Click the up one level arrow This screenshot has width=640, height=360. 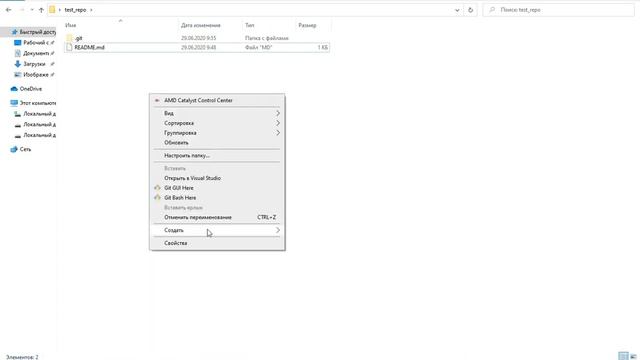pos(41,10)
